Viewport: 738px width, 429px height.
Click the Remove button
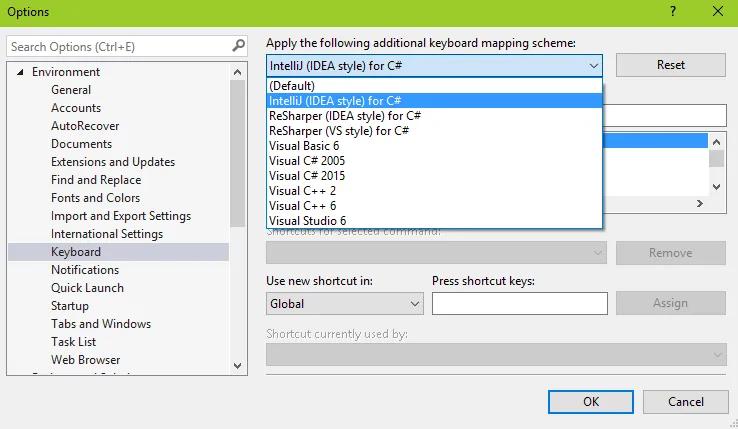(x=671, y=253)
